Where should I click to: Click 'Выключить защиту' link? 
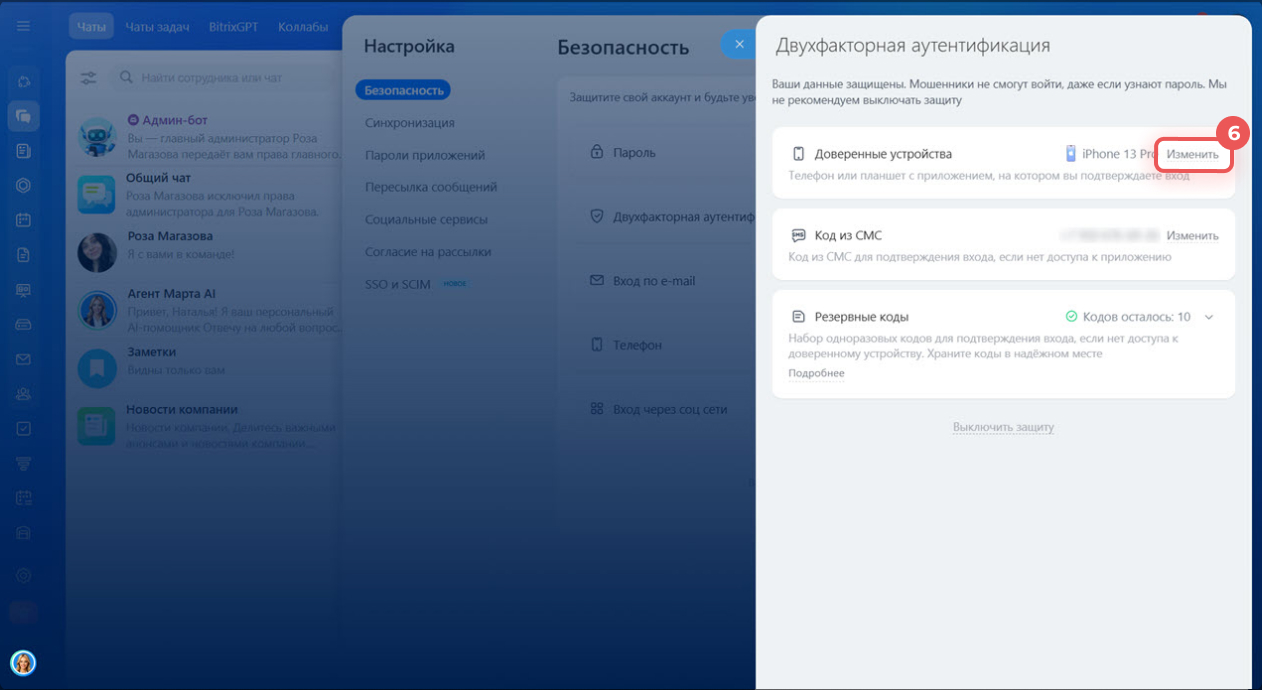(1003, 427)
